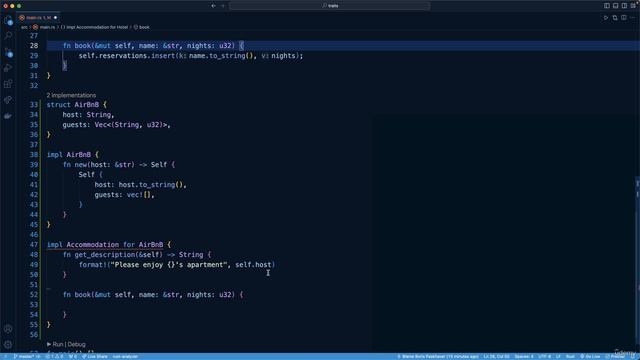The height and width of the screenshot is (360, 640).
Task: Click Live Share in status bar
Action: [x=95, y=356]
